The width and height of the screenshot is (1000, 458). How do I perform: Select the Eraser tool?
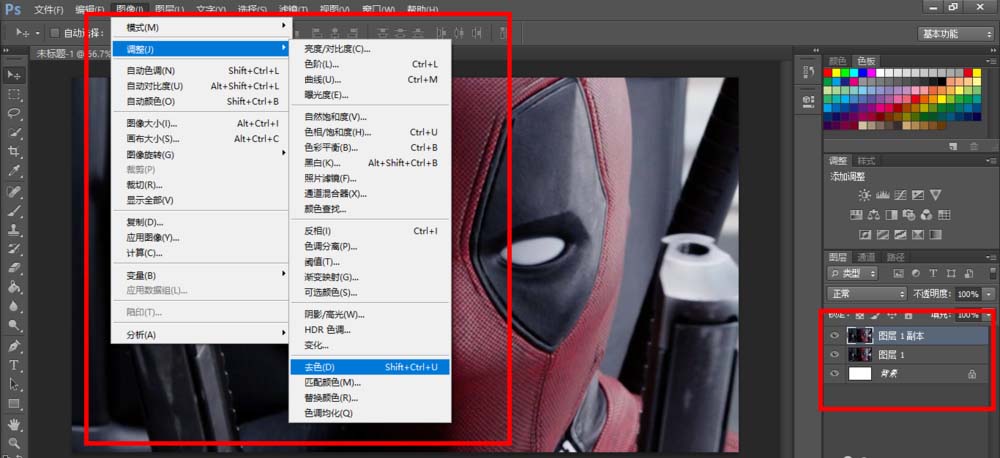13,268
